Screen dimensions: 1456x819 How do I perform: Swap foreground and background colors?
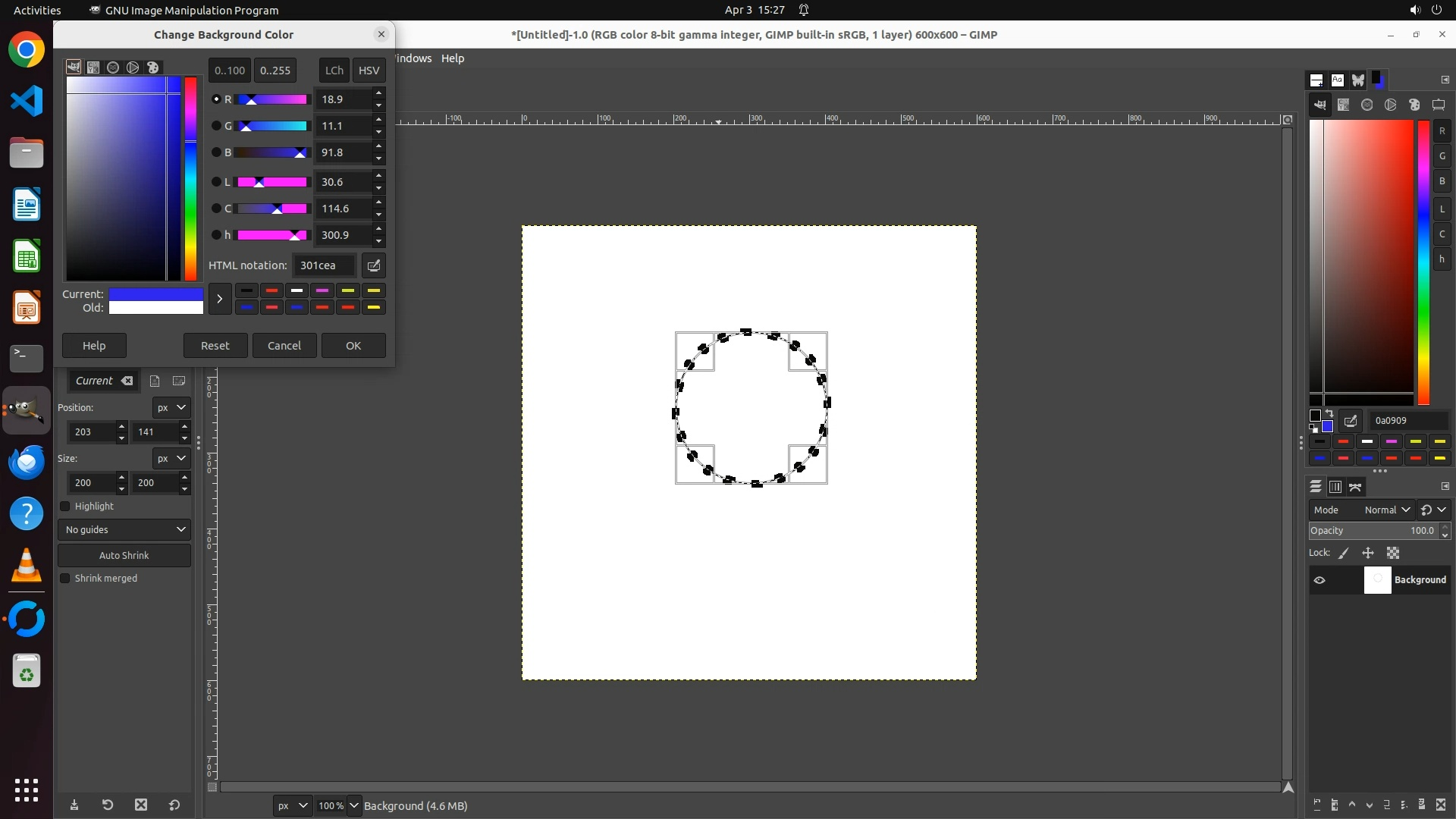point(1329,414)
